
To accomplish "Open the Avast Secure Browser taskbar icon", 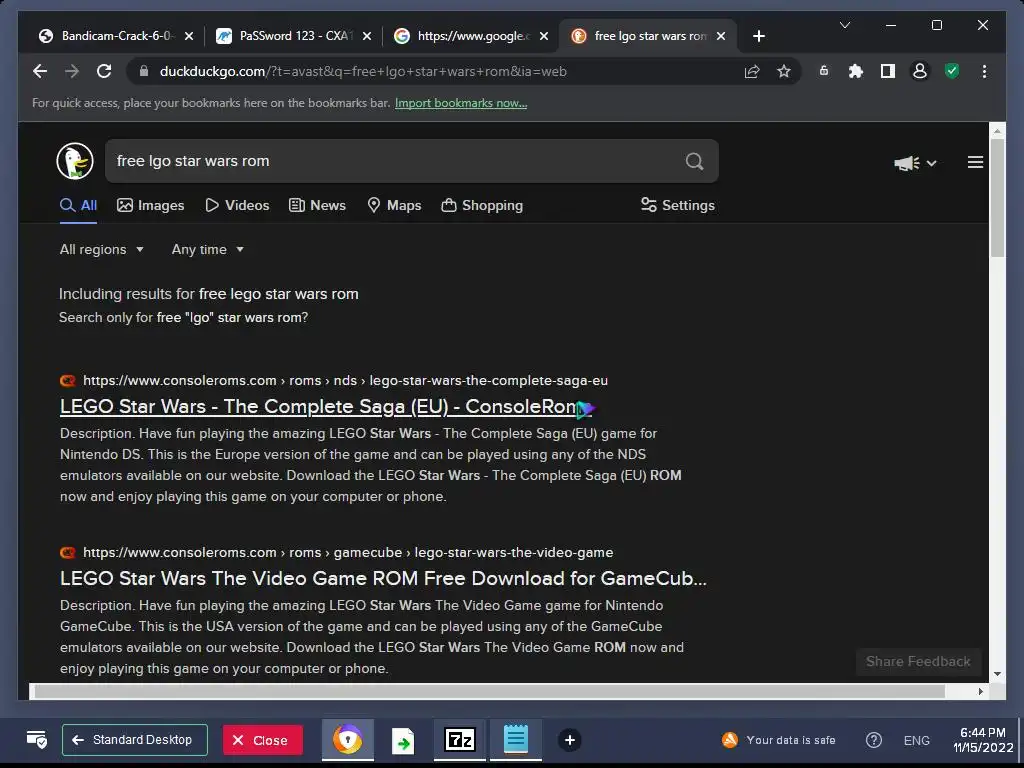I will [x=347, y=740].
